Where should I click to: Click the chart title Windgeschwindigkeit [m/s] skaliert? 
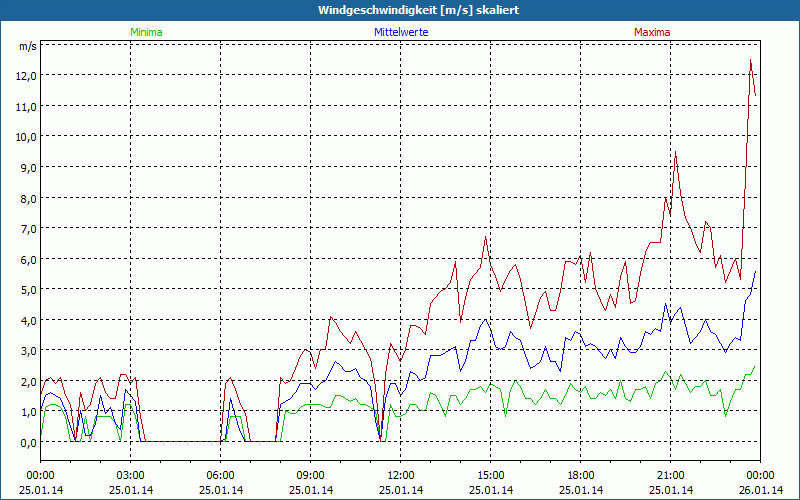(418, 10)
